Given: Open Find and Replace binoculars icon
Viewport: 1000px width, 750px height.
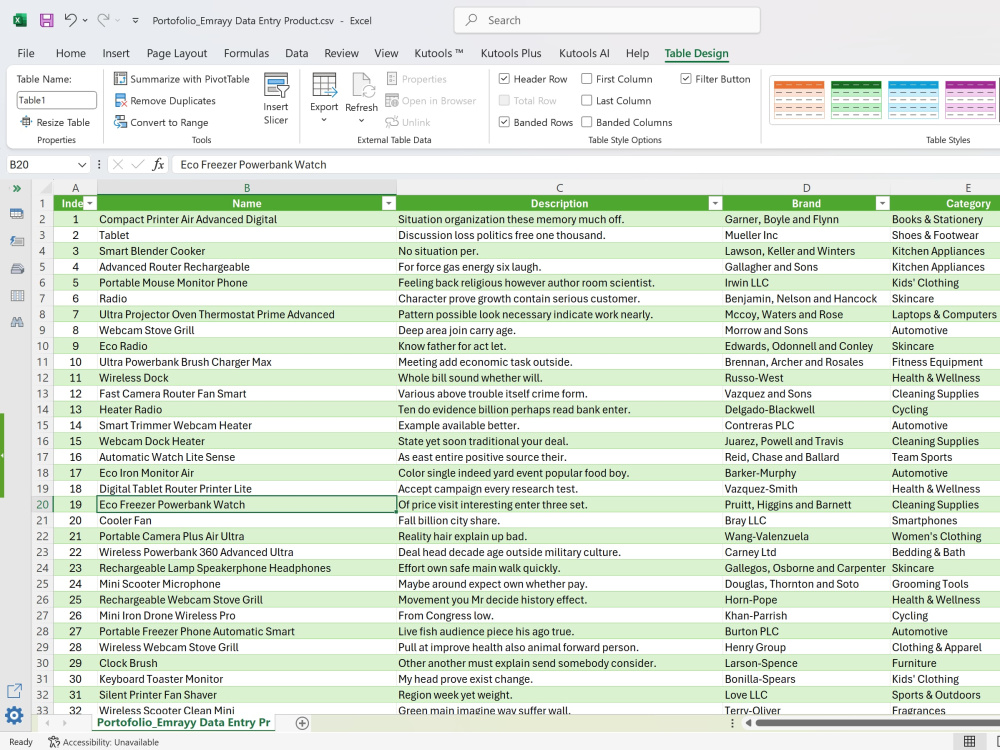Looking at the screenshot, I should (x=17, y=322).
